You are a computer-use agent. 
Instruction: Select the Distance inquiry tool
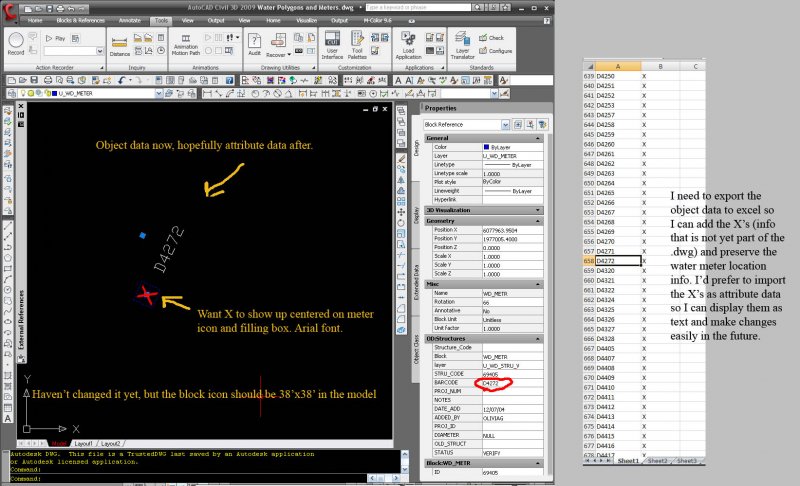(119, 46)
